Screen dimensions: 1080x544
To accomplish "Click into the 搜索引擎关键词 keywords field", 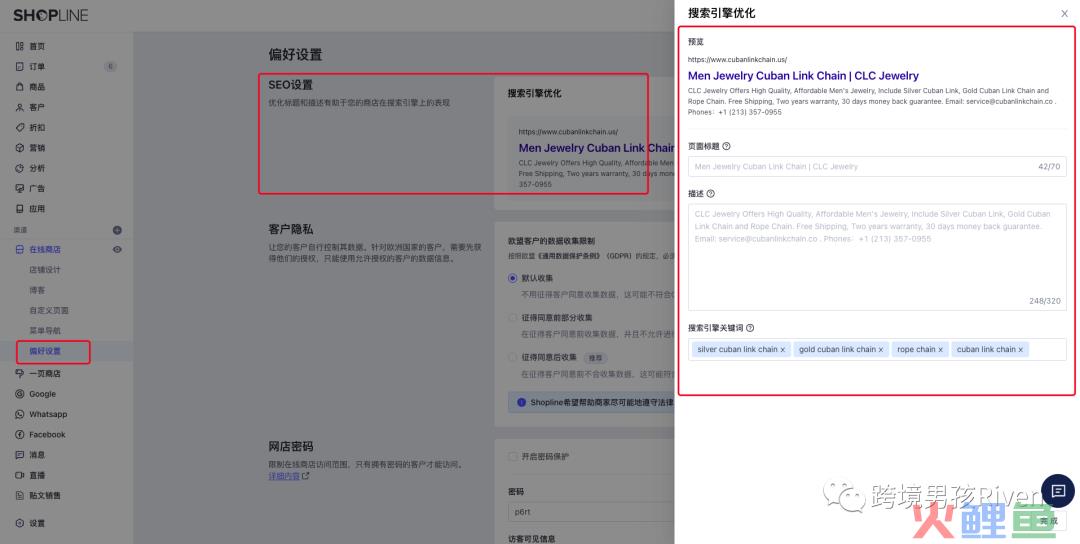I will (877, 349).
